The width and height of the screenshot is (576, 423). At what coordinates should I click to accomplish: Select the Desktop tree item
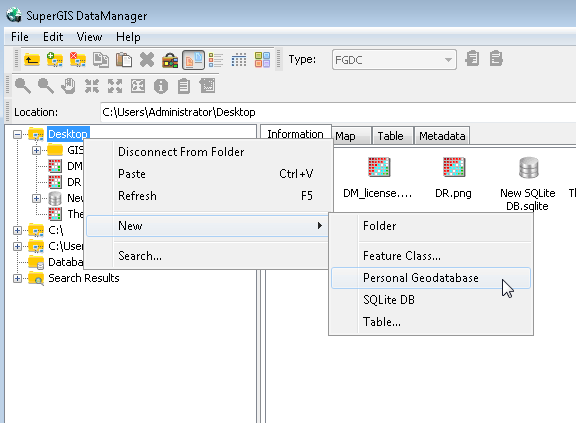coord(68,134)
